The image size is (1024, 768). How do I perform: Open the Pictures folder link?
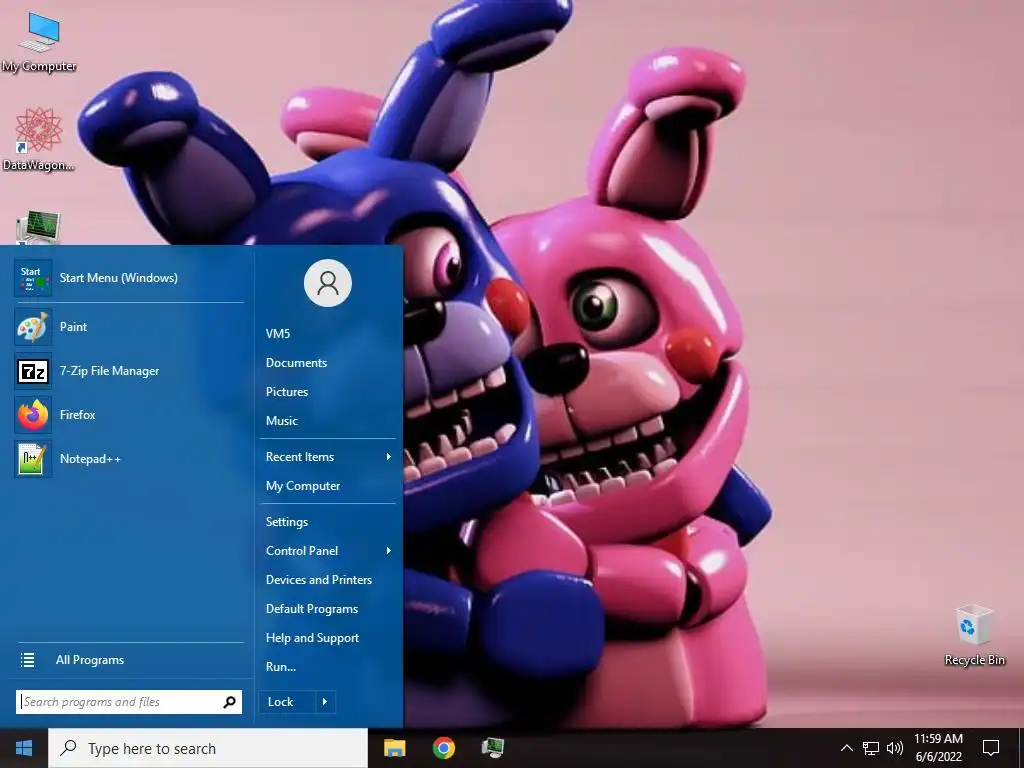coord(328,392)
